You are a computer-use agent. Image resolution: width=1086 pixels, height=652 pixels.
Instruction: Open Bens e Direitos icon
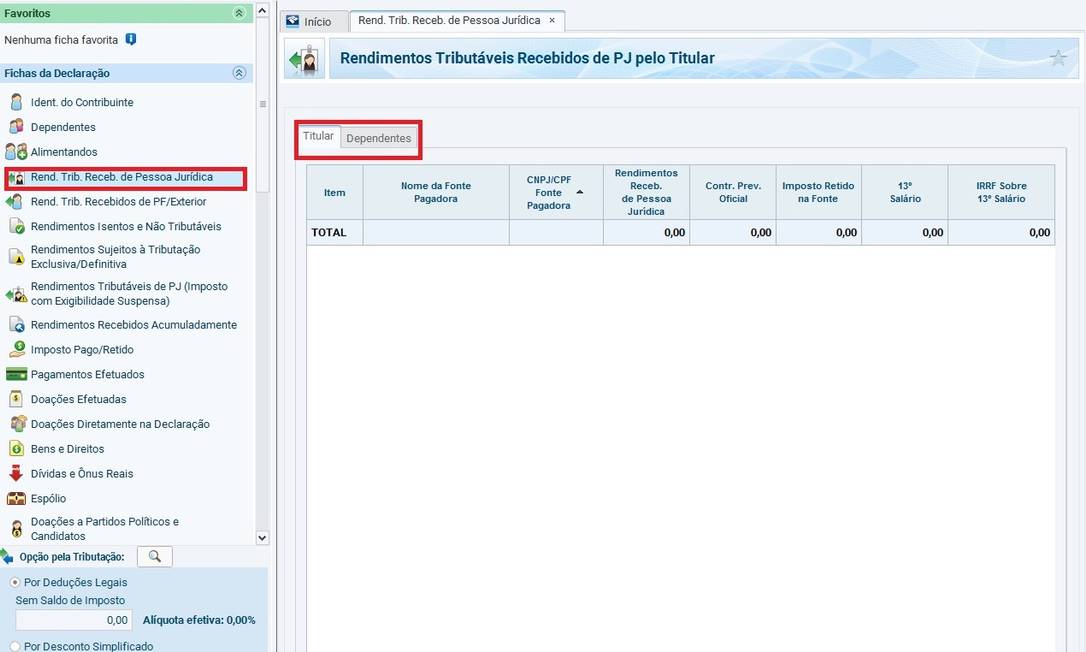click(16, 449)
